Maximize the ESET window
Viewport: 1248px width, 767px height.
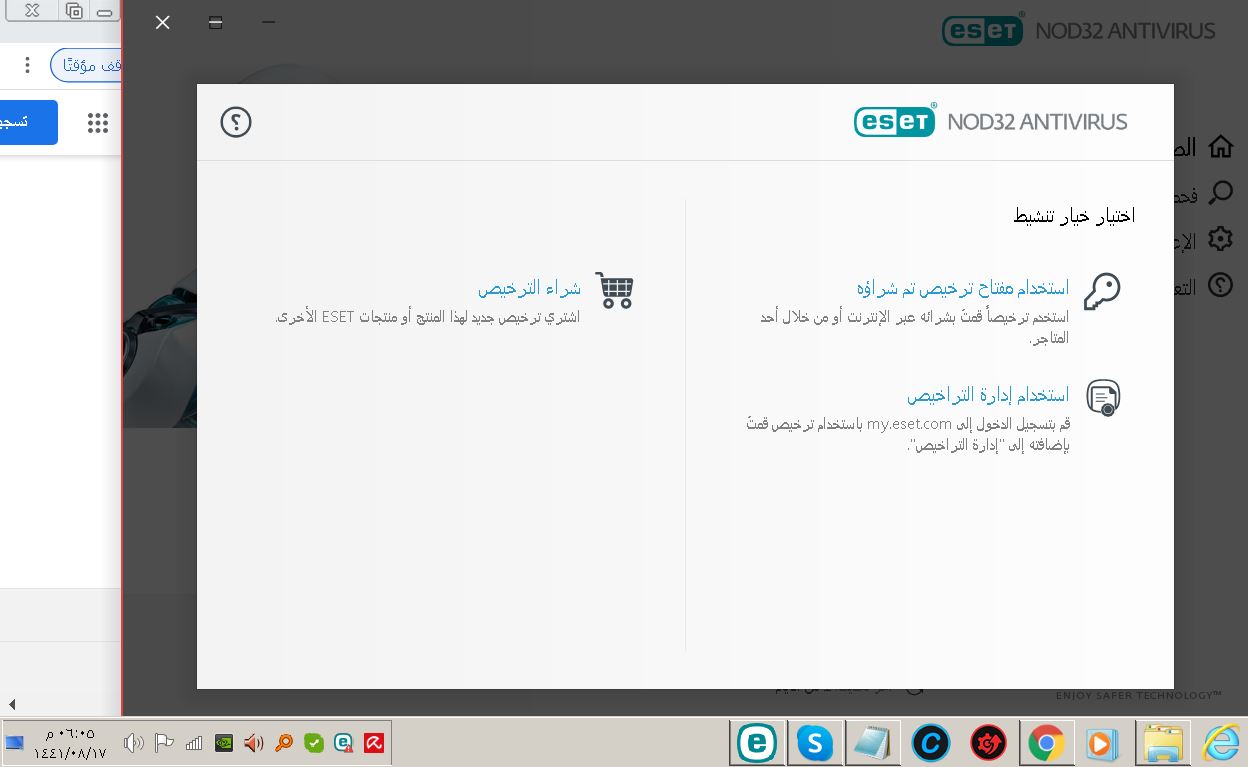pos(215,22)
